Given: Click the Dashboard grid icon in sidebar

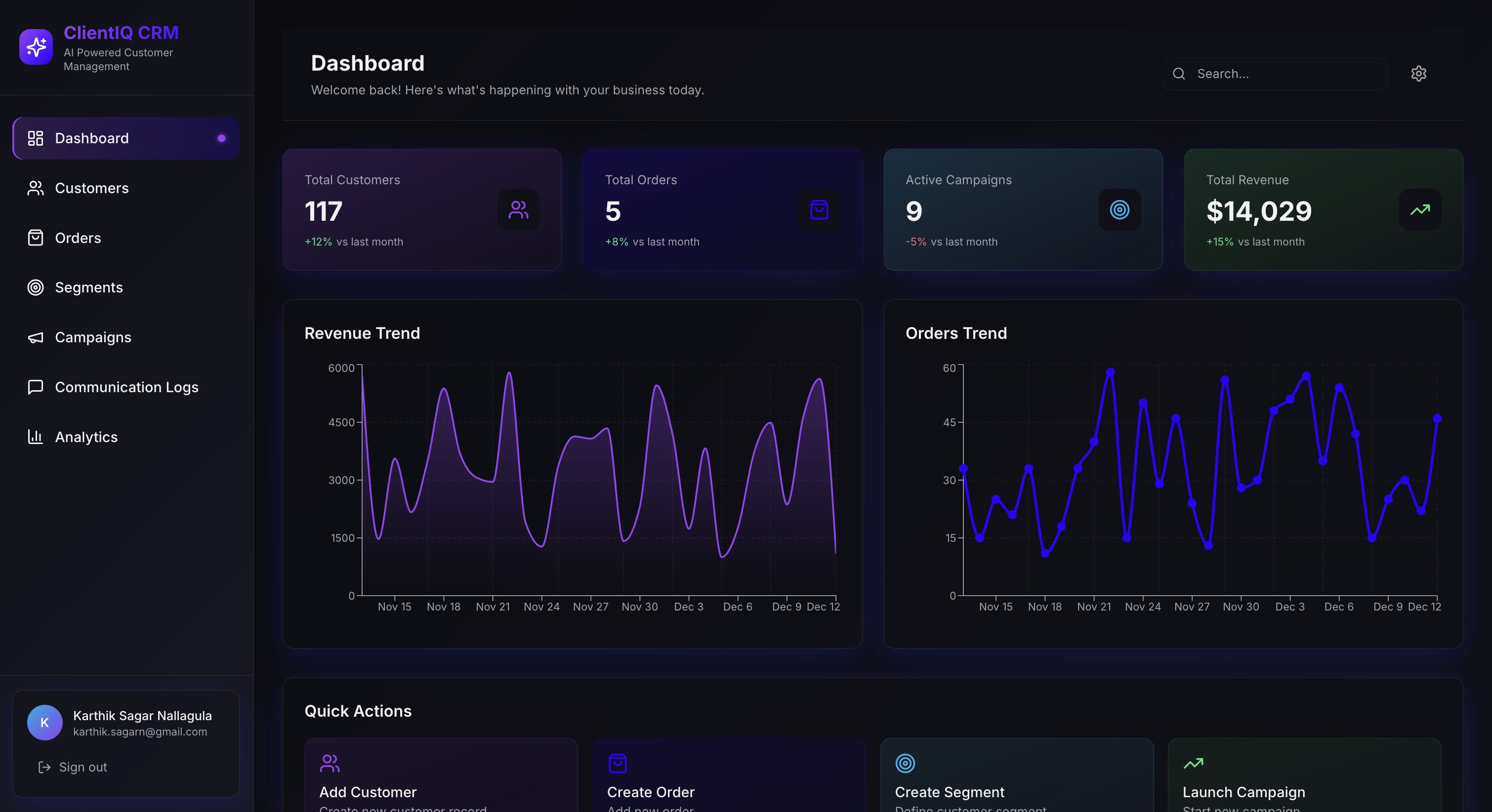Looking at the screenshot, I should [36, 138].
